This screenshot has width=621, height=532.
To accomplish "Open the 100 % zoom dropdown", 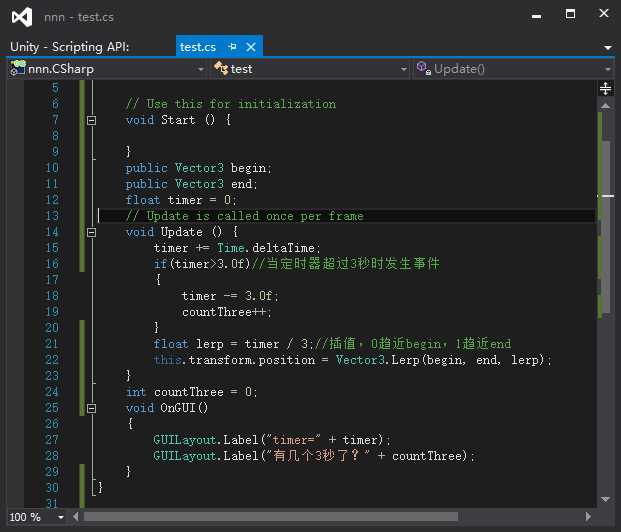I will point(61,517).
